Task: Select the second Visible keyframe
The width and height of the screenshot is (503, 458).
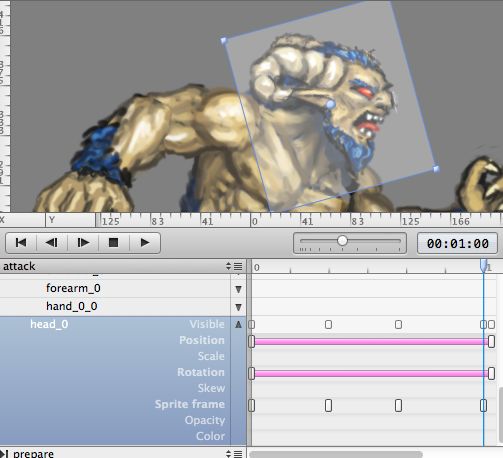Action: point(328,324)
